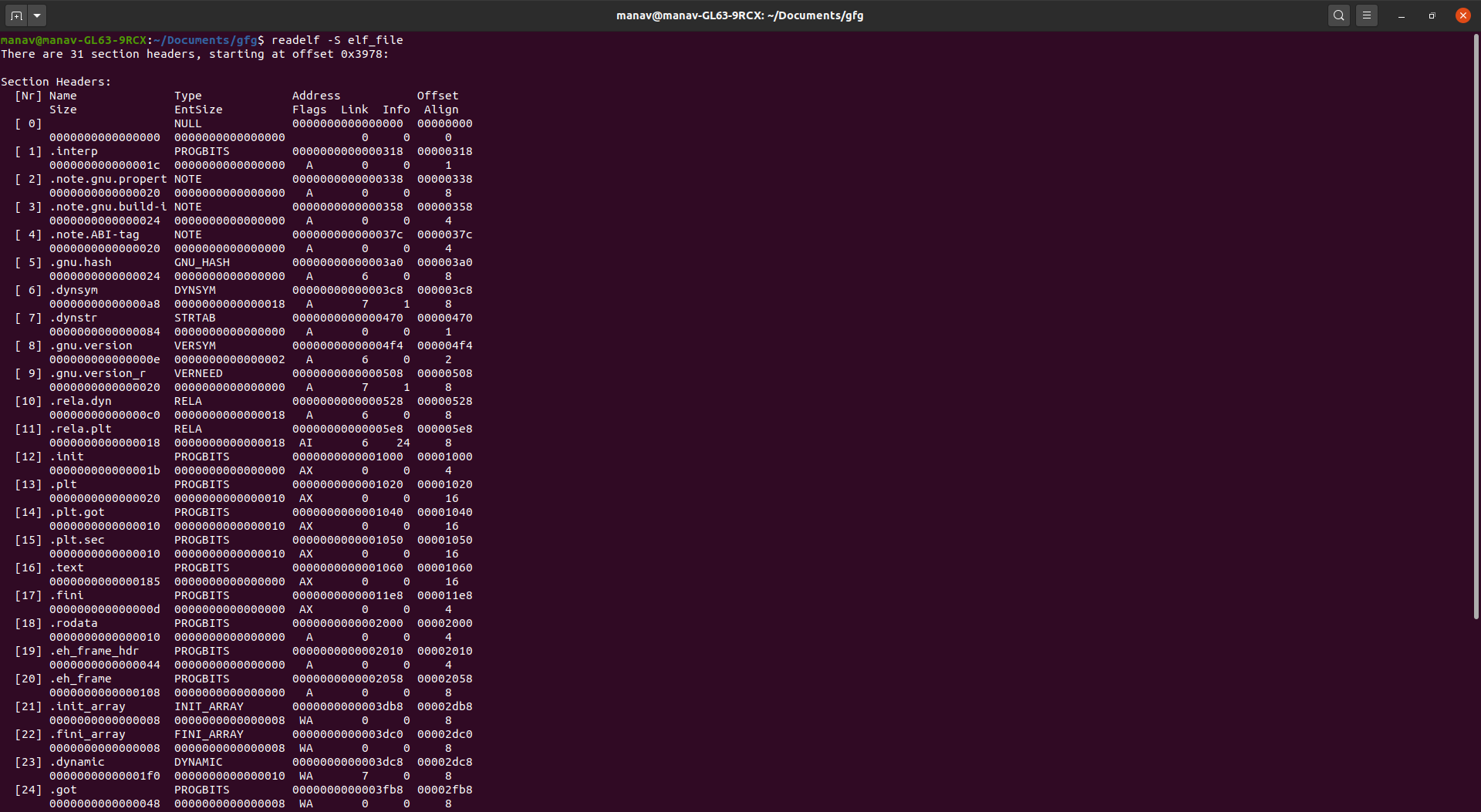Viewport: 1481px width, 812px height.
Task: Click the .gnu.version_r section name
Action: 98,373
